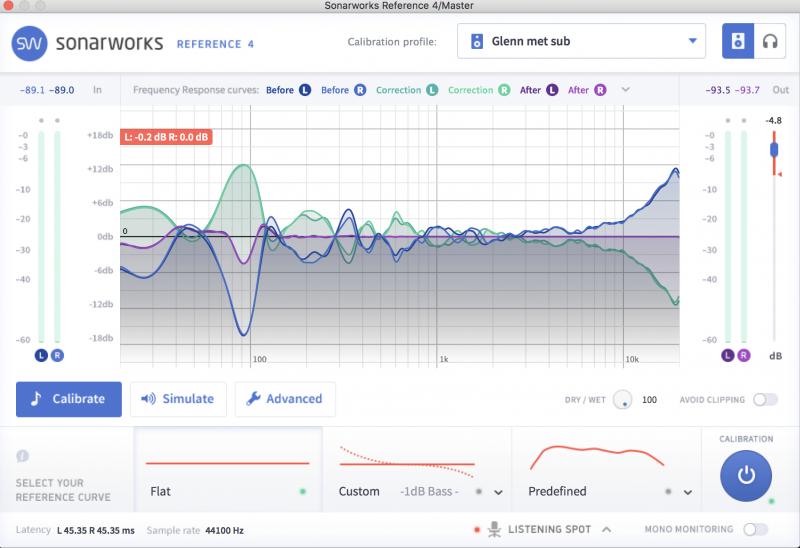Enable the Avoid Clipping switch
Image resolution: width=800 pixels, height=548 pixels.
pos(765,400)
